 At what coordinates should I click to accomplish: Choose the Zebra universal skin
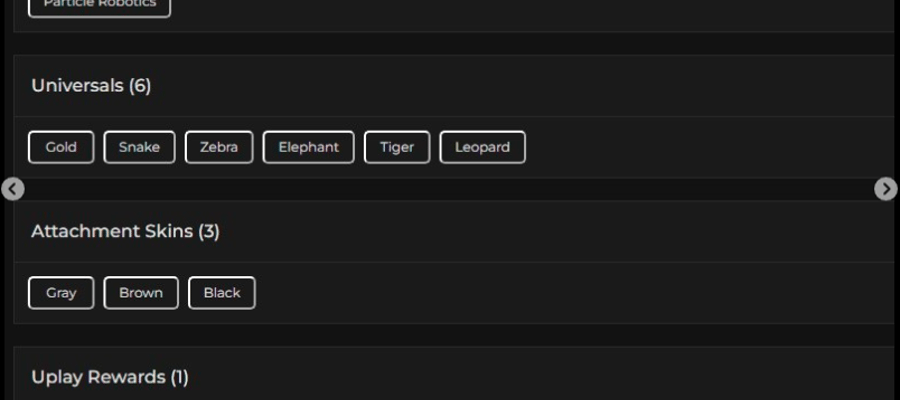[219, 147]
